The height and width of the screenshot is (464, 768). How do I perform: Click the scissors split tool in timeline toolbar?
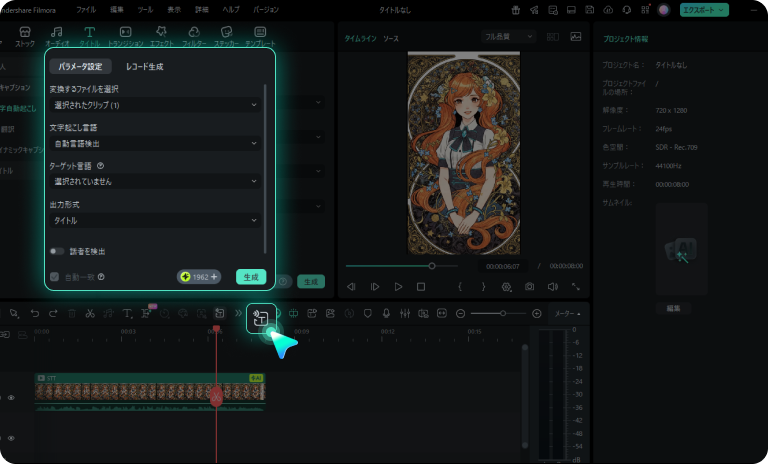[x=89, y=314]
